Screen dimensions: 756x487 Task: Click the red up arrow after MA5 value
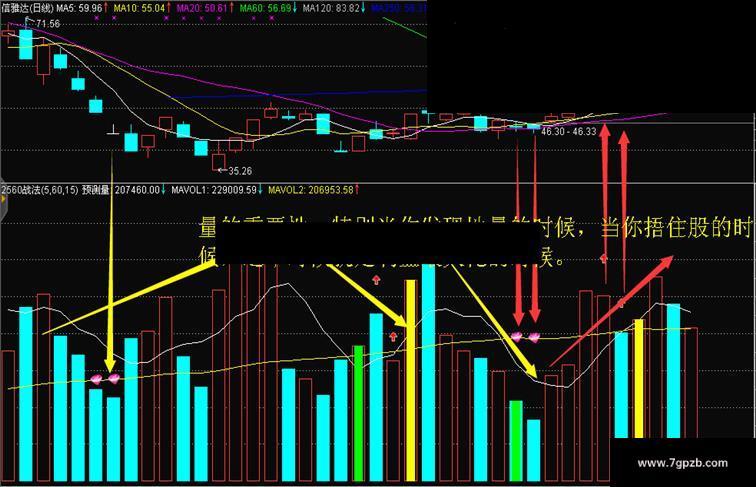click(106, 8)
